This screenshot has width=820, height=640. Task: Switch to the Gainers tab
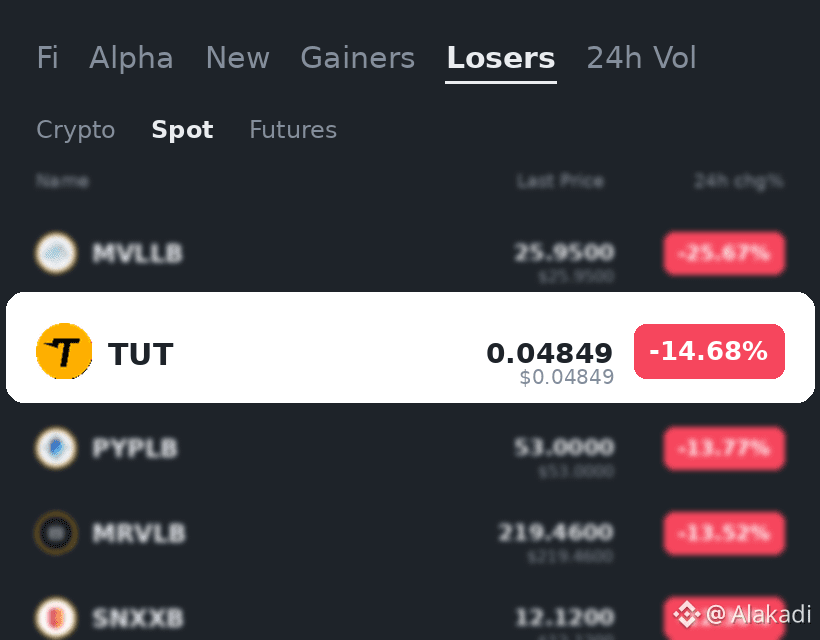click(x=358, y=58)
